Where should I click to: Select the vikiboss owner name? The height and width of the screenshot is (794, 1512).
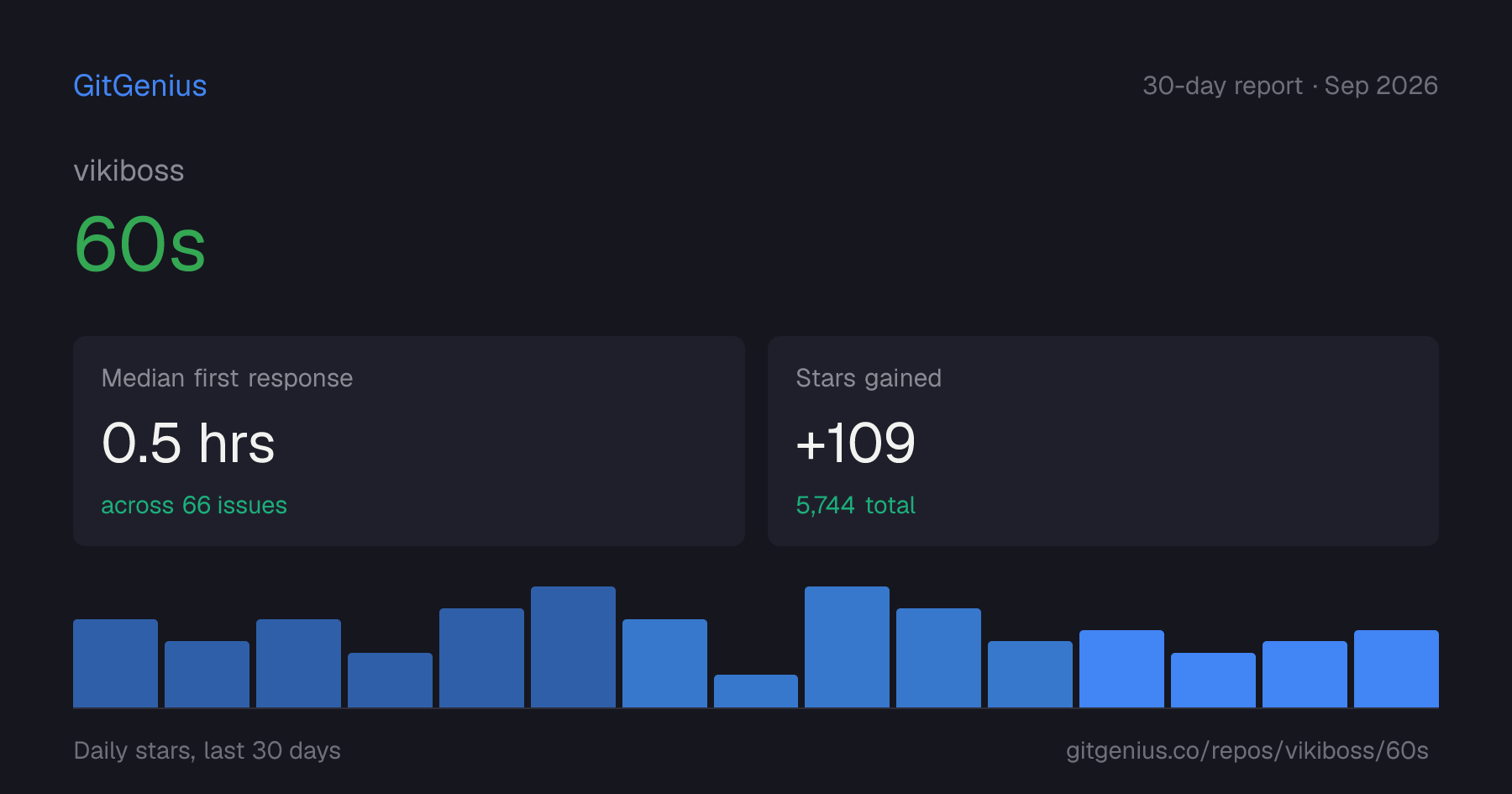pyautogui.click(x=129, y=171)
